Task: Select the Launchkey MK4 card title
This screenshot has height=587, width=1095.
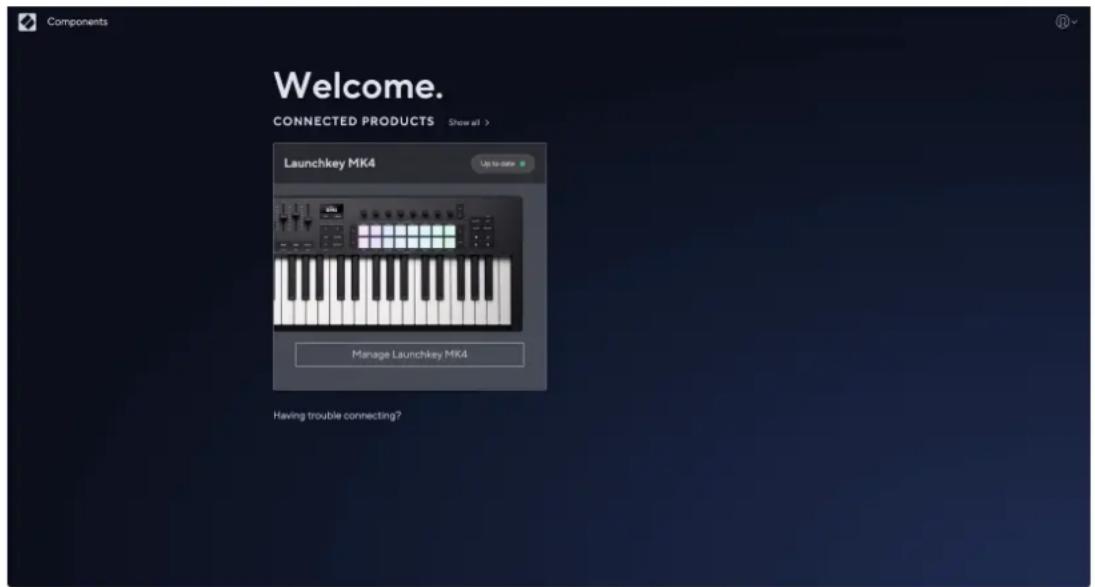Action: [330, 163]
